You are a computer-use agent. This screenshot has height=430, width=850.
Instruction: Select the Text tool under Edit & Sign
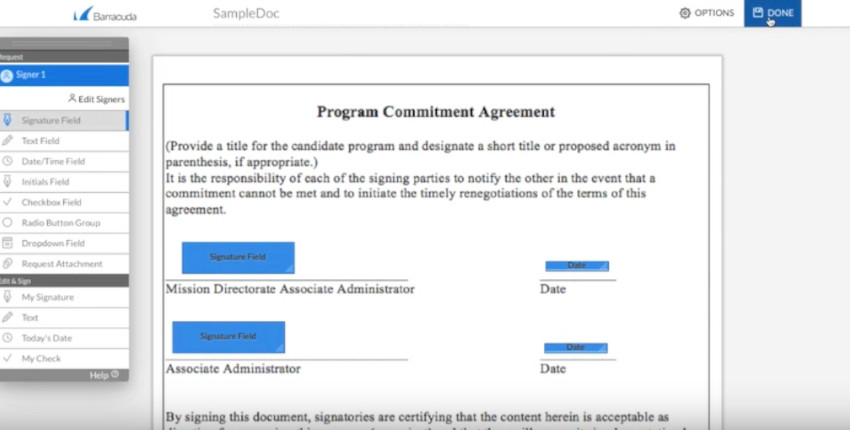click(30, 317)
